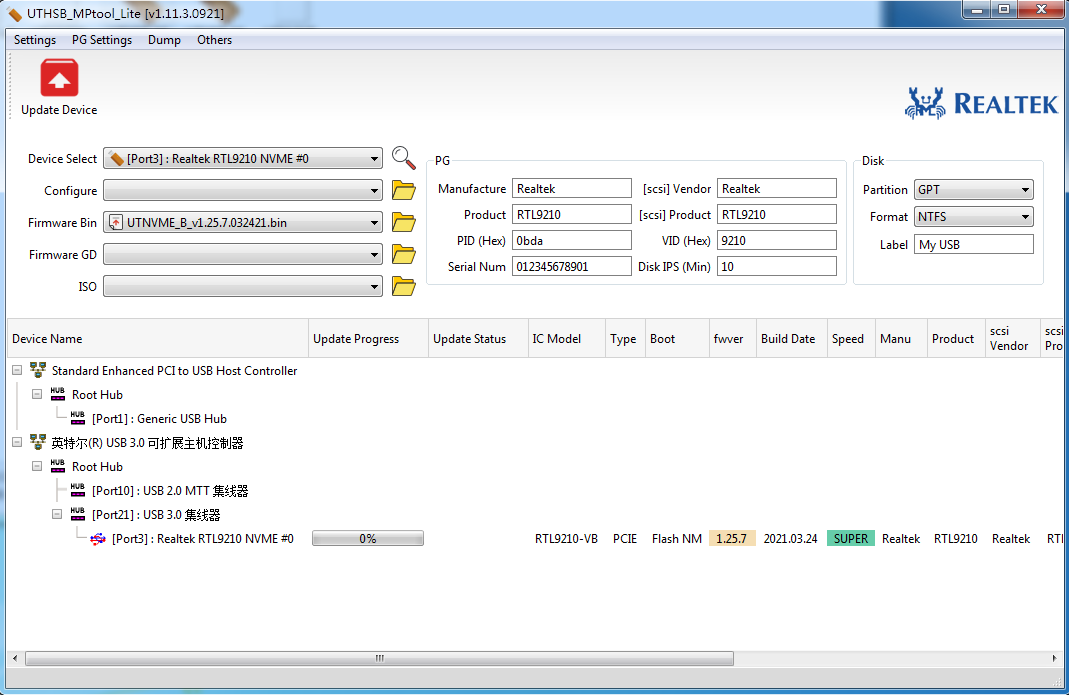Click the VID (Hex) 9210 field
The image size is (1069, 695).
click(x=777, y=241)
